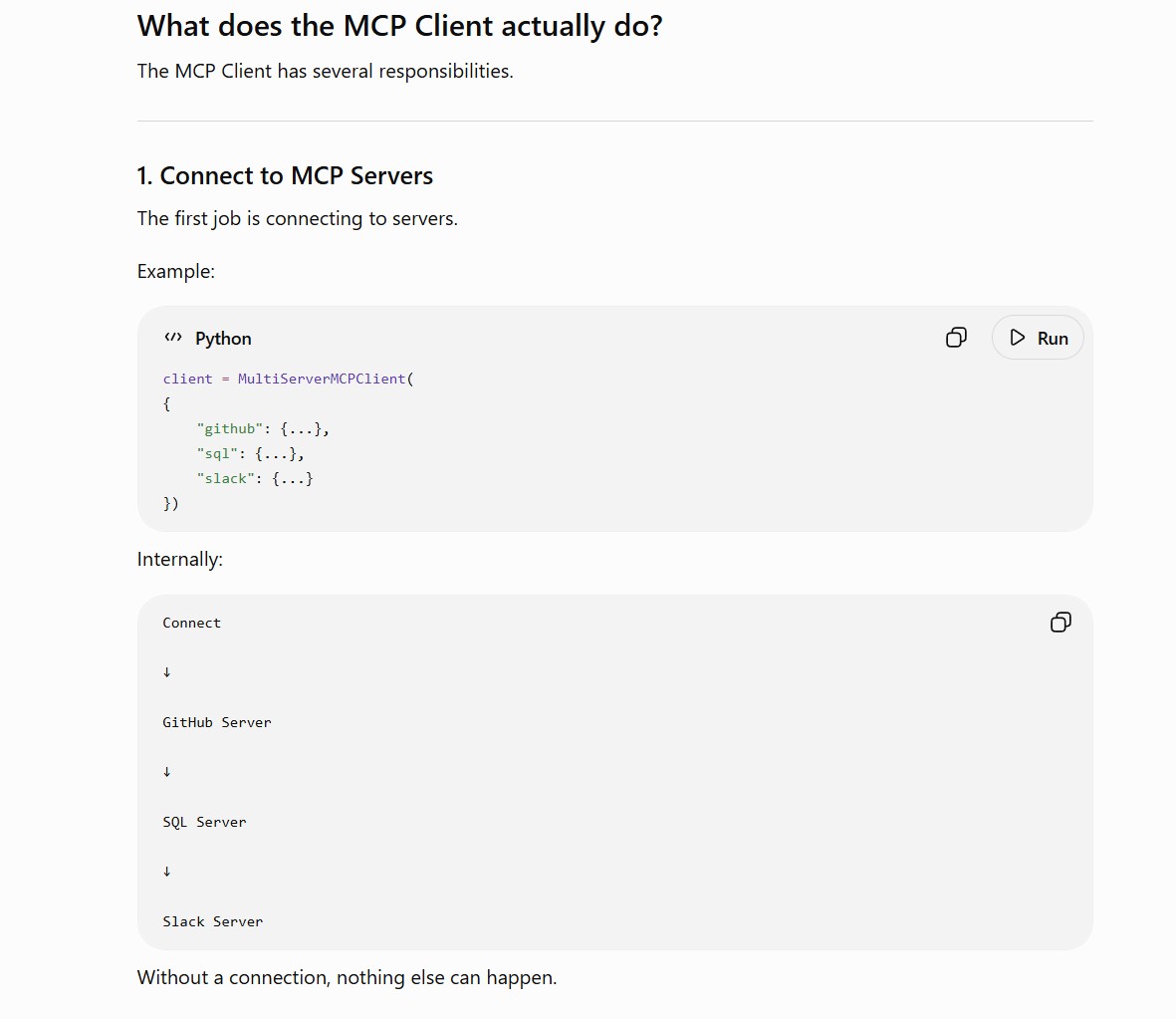Click the Connect line in diagram

click(191, 623)
